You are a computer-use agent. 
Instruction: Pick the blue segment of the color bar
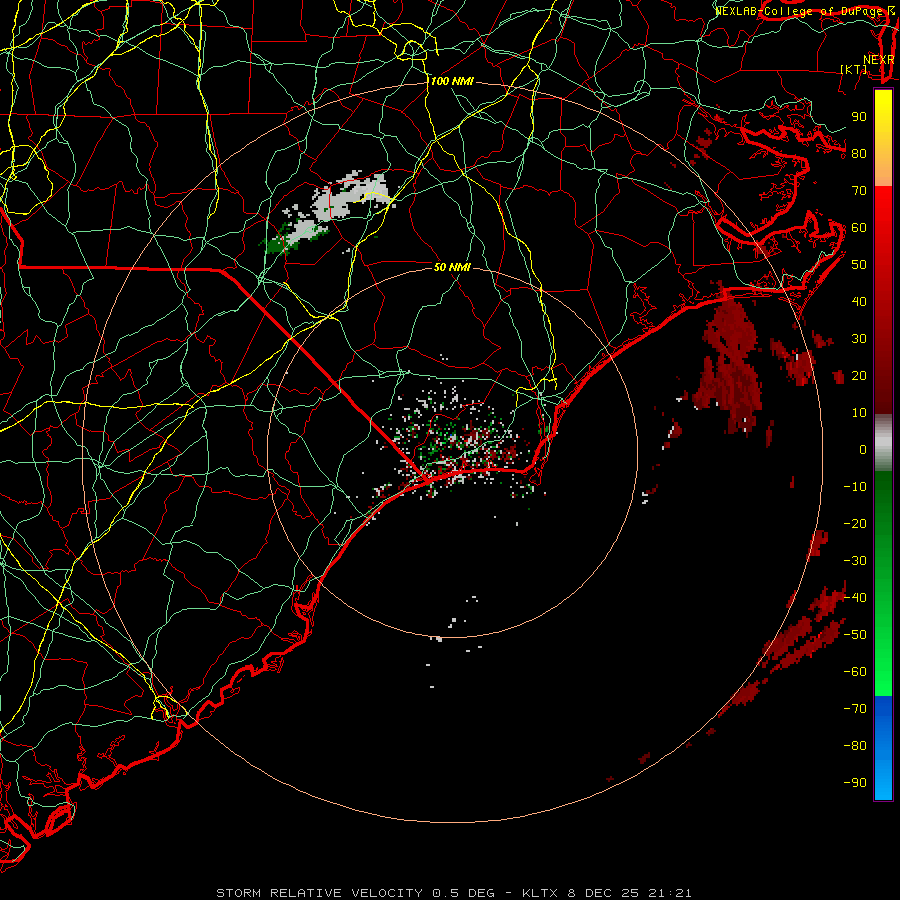click(883, 748)
